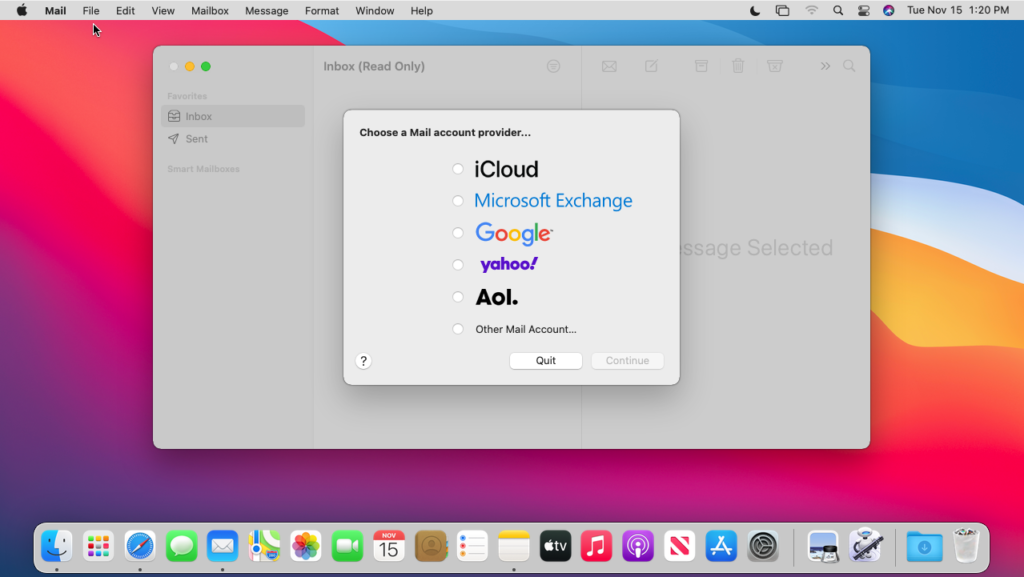Image resolution: width=1024 pixels, height=577 pixels.
Task: Click the filter icon beside Inbox title
Action: tap(553, 66)
